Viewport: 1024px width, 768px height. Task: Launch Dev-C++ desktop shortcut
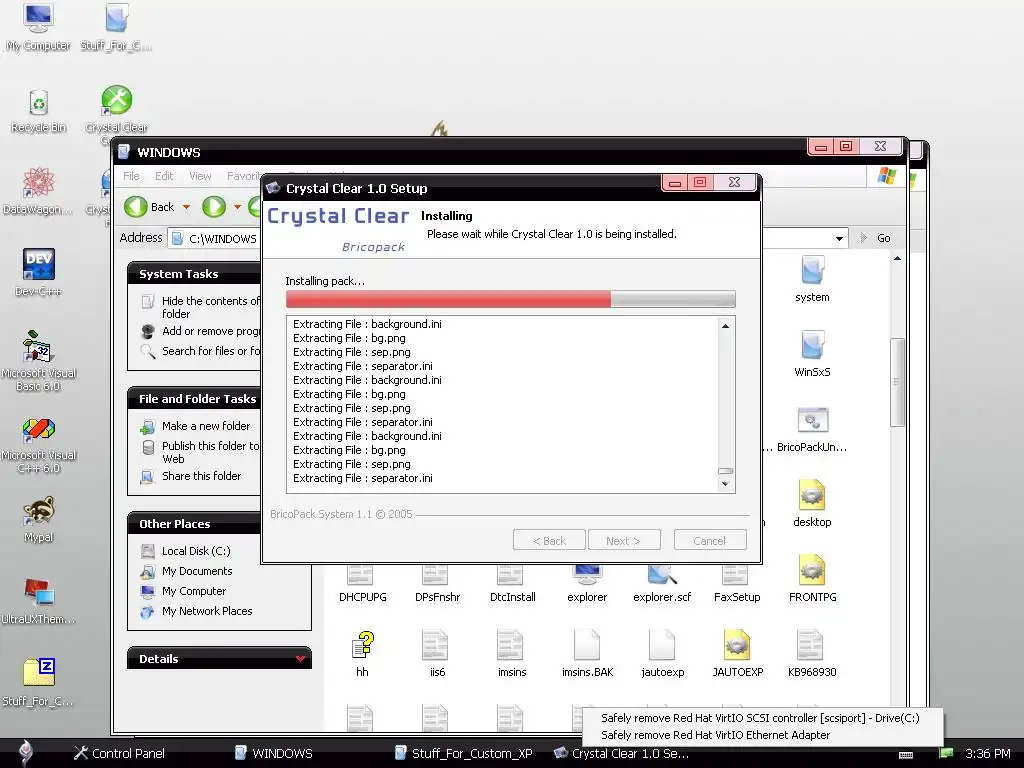(x=38, y=272)
